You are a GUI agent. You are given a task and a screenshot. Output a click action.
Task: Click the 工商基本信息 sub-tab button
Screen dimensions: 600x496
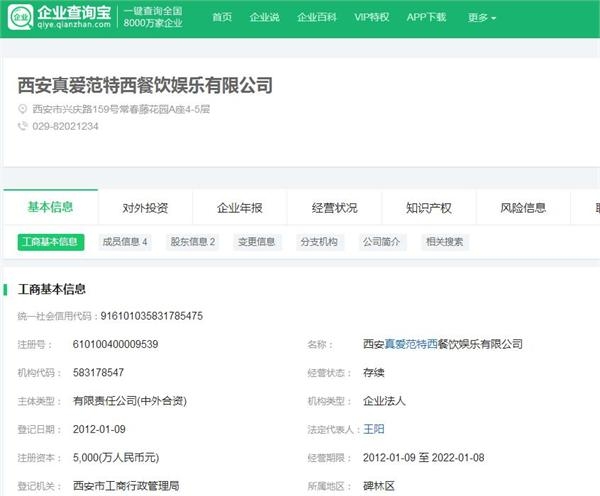pos(51,242)
